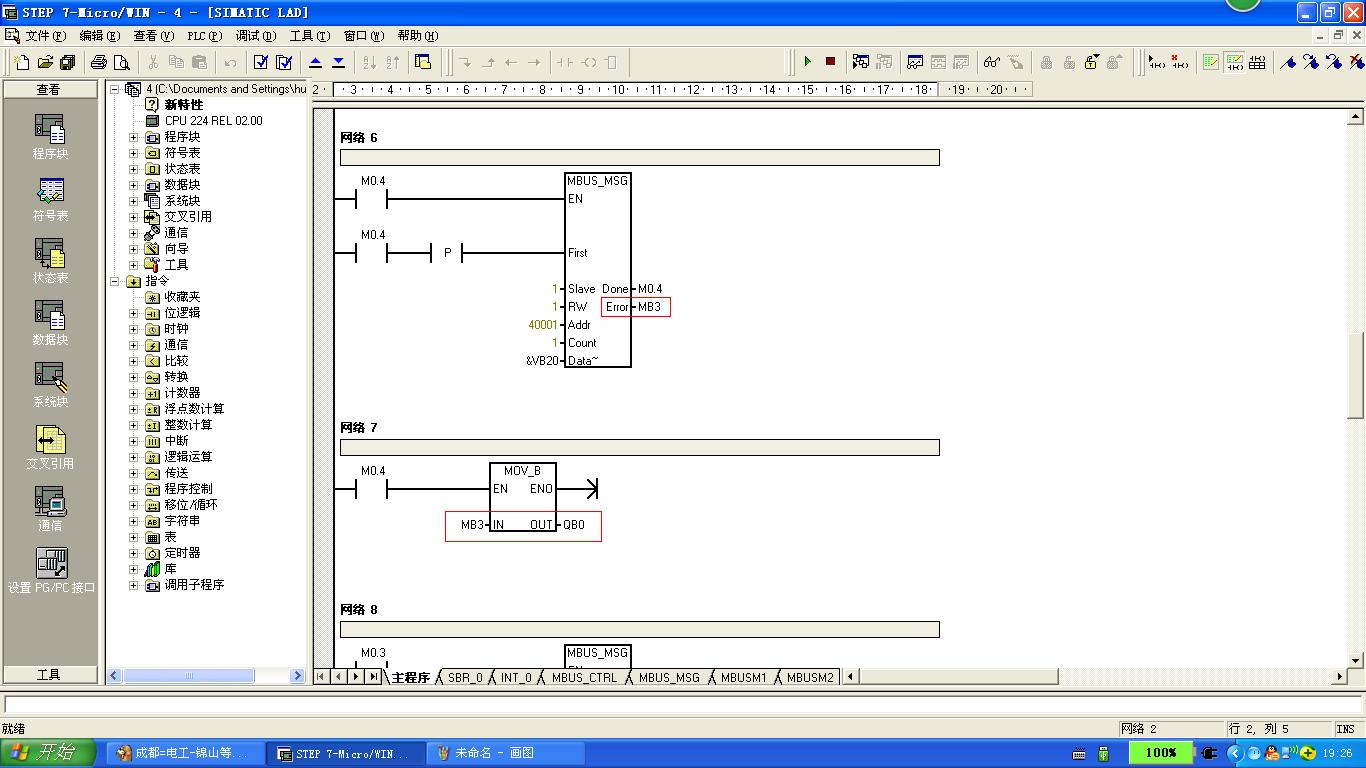Open the 符号表 icon in the navigation bar
The image size is (1366, 768).
coord(50,199)
